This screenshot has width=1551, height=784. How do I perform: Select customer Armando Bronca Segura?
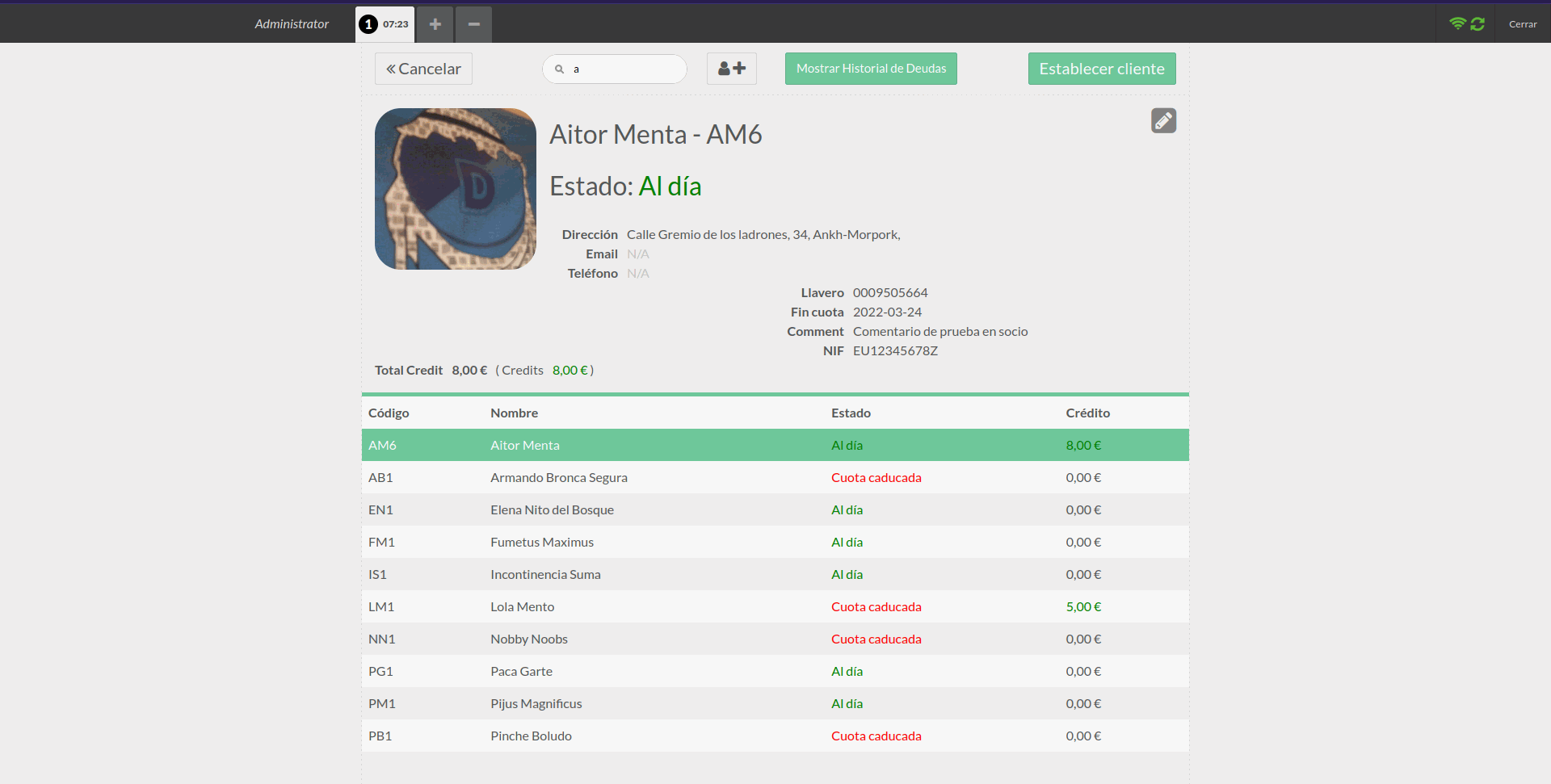coord(775,477)
